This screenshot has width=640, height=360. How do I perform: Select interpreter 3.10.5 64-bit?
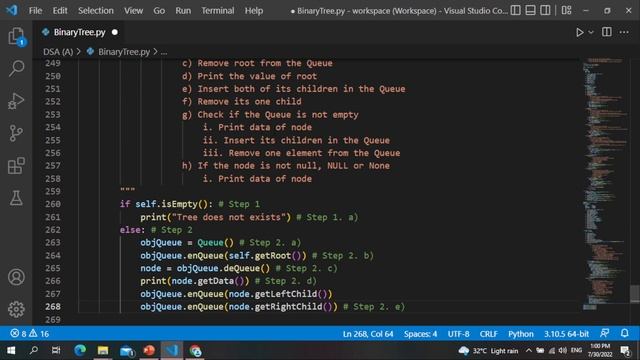pyautogui.click(x=566, y=334)
